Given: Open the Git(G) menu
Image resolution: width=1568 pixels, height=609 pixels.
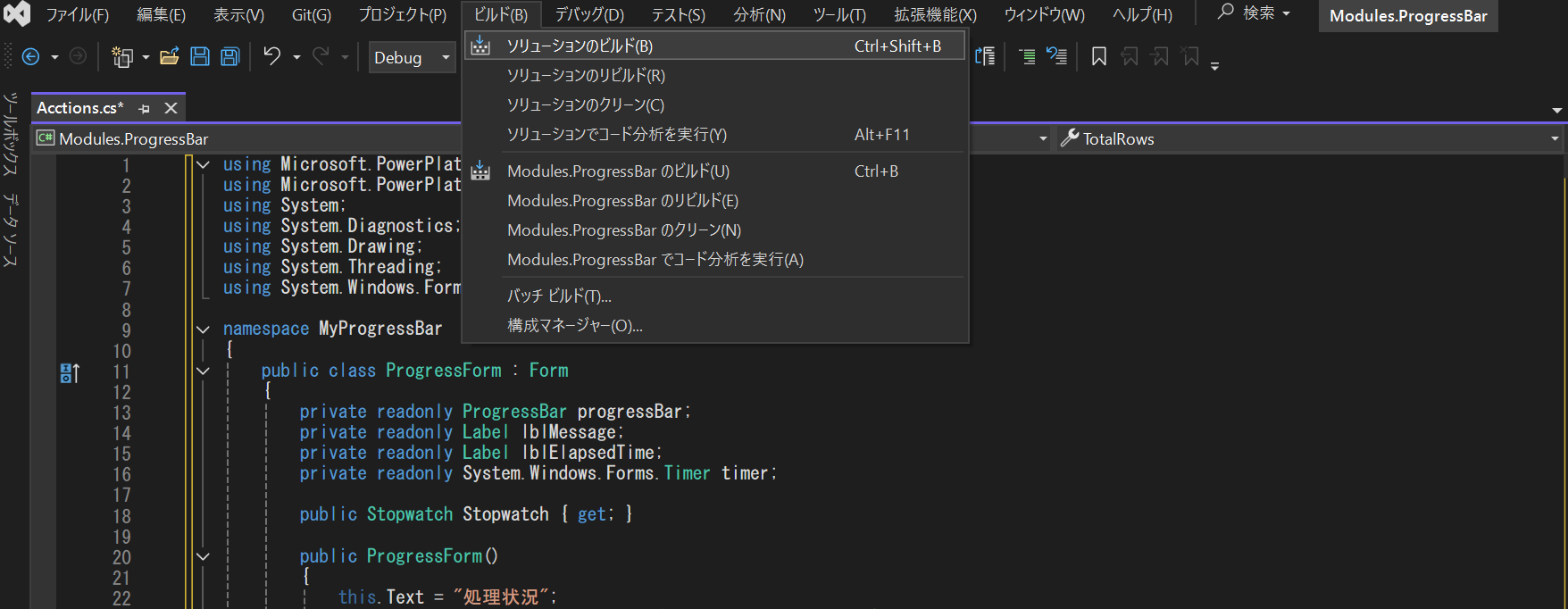Looking at the screenshot, I should click(x=312, y=14).
